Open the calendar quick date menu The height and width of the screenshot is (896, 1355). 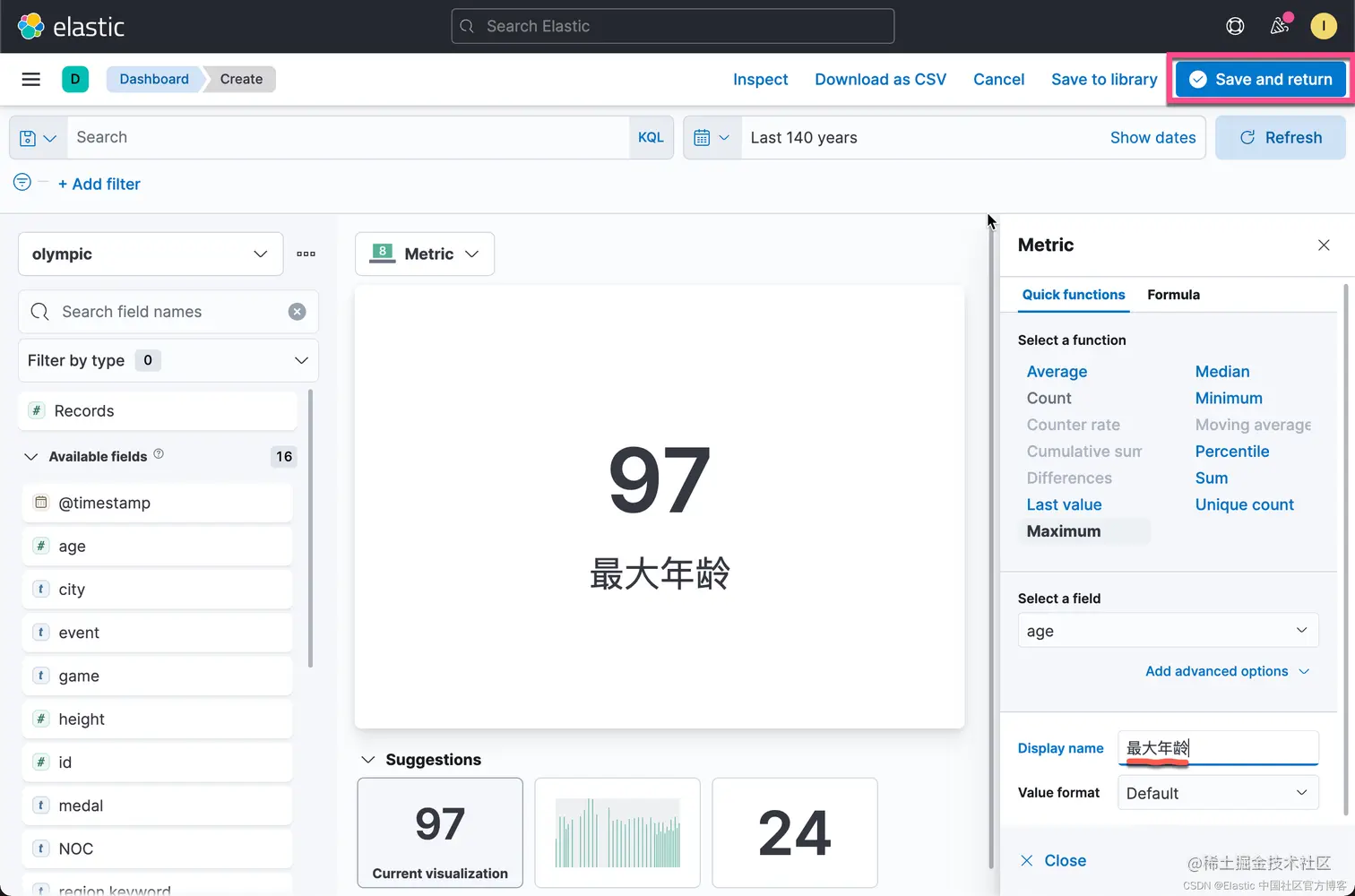point(712,138)
